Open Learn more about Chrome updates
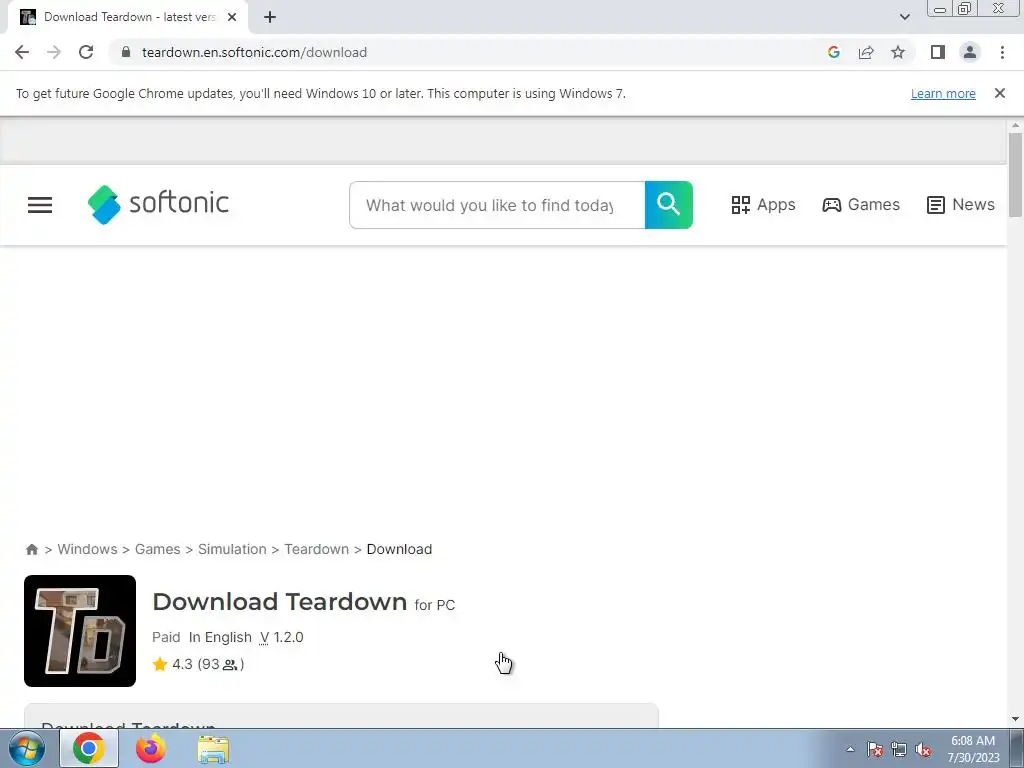The image size is (1024, 768). (943, 93)
